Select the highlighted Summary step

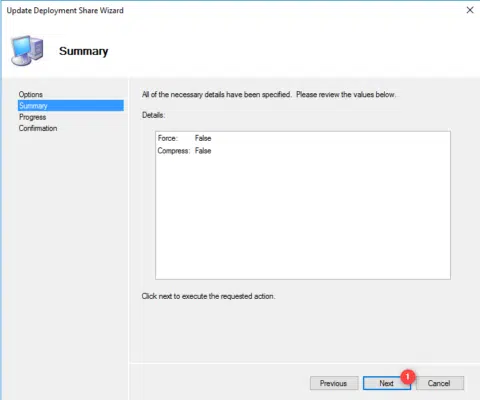(71, 106)
